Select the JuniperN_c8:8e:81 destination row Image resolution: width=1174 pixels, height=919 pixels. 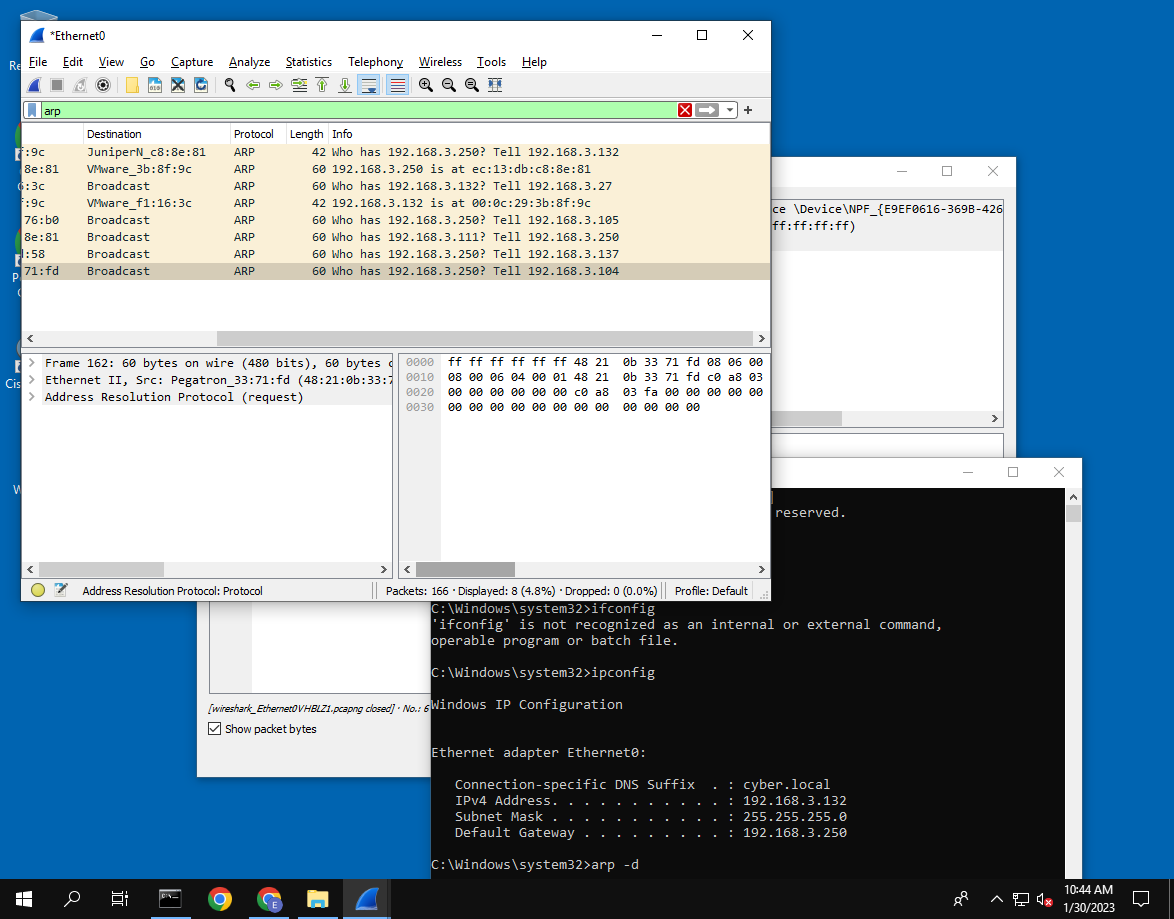(395, 152)
